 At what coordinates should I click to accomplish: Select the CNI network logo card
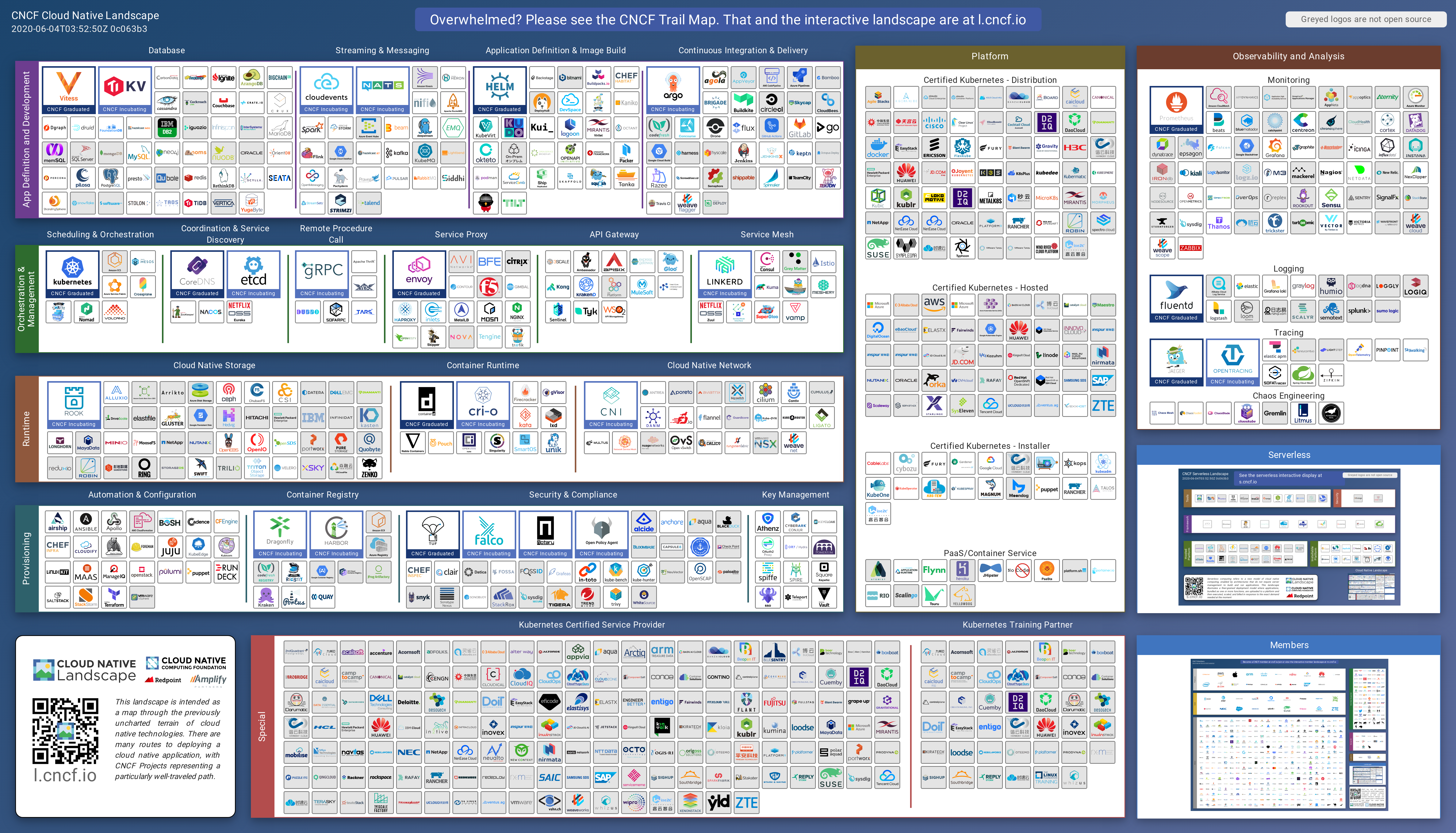click(611, 405)
